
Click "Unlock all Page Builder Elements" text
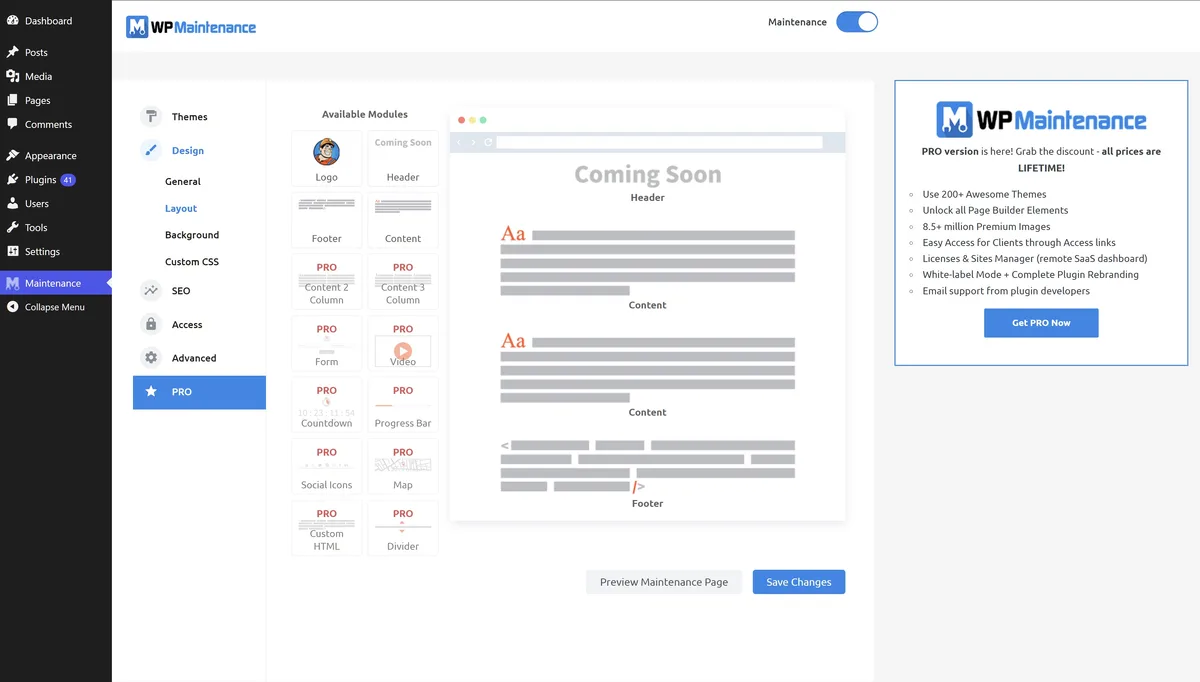coord(995,210)
